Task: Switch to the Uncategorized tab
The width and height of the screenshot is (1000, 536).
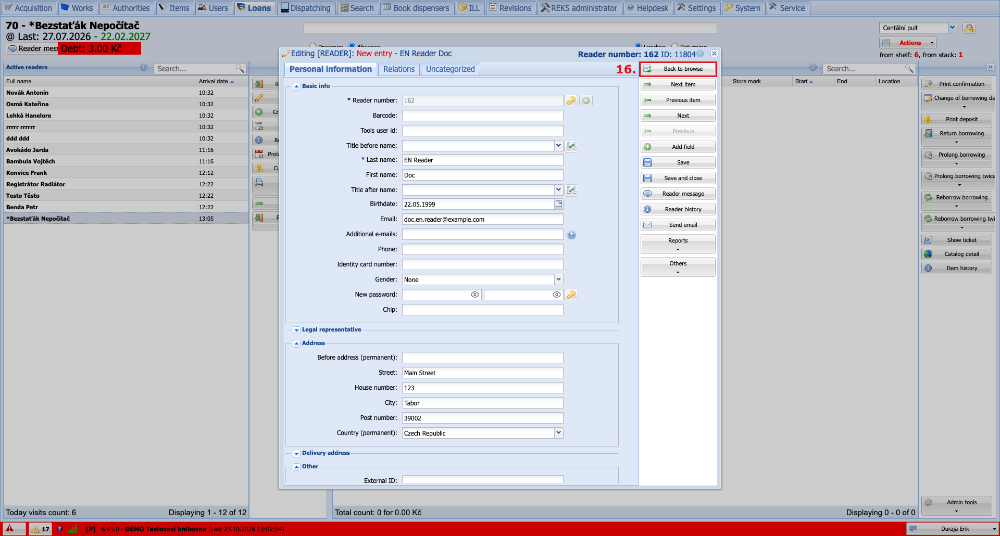Action: [x=450, y=69]
